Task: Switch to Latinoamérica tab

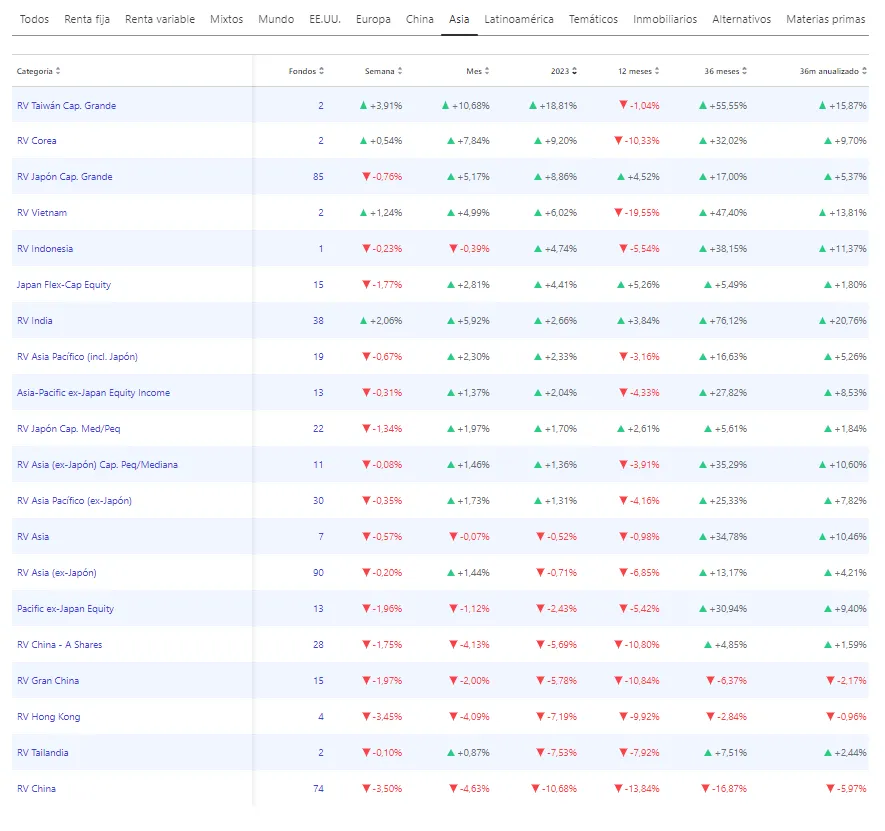Action: pyautogui.click(x=519, y=19)
